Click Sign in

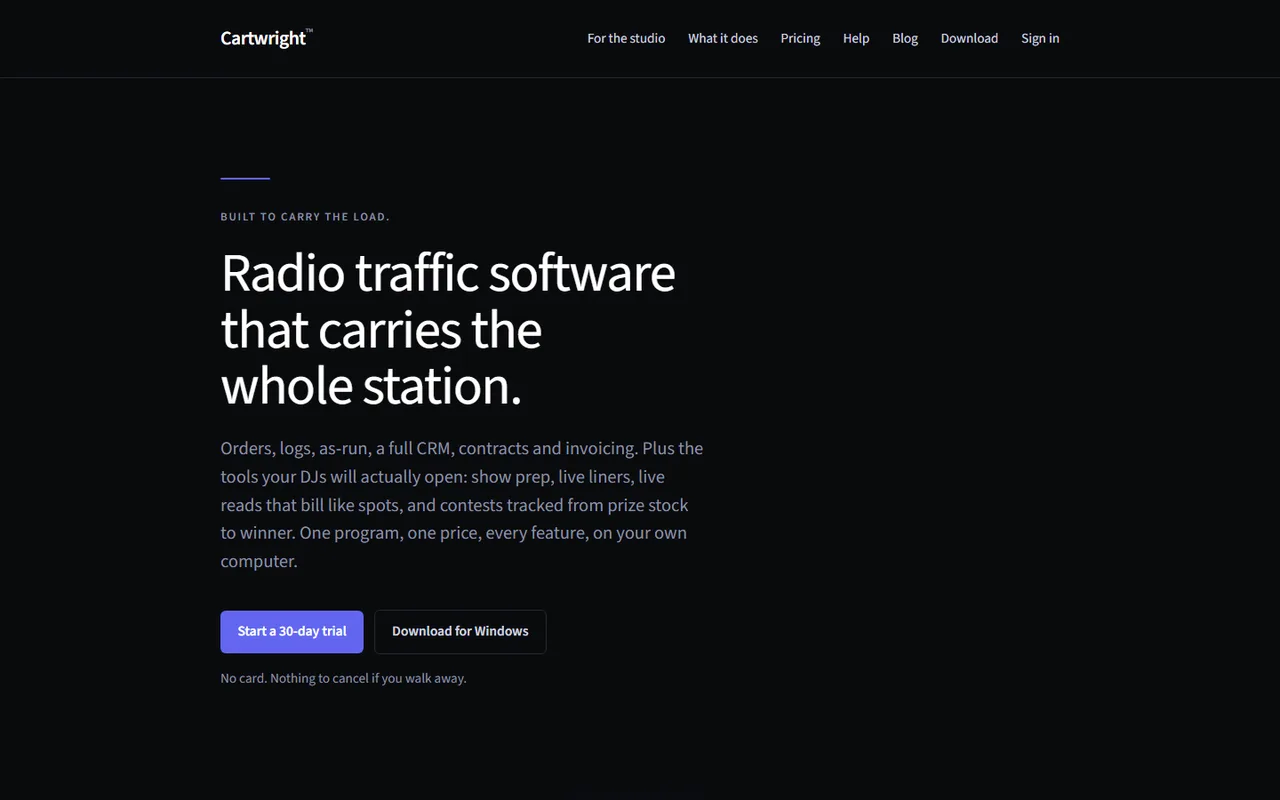[x=1040, y=38]
